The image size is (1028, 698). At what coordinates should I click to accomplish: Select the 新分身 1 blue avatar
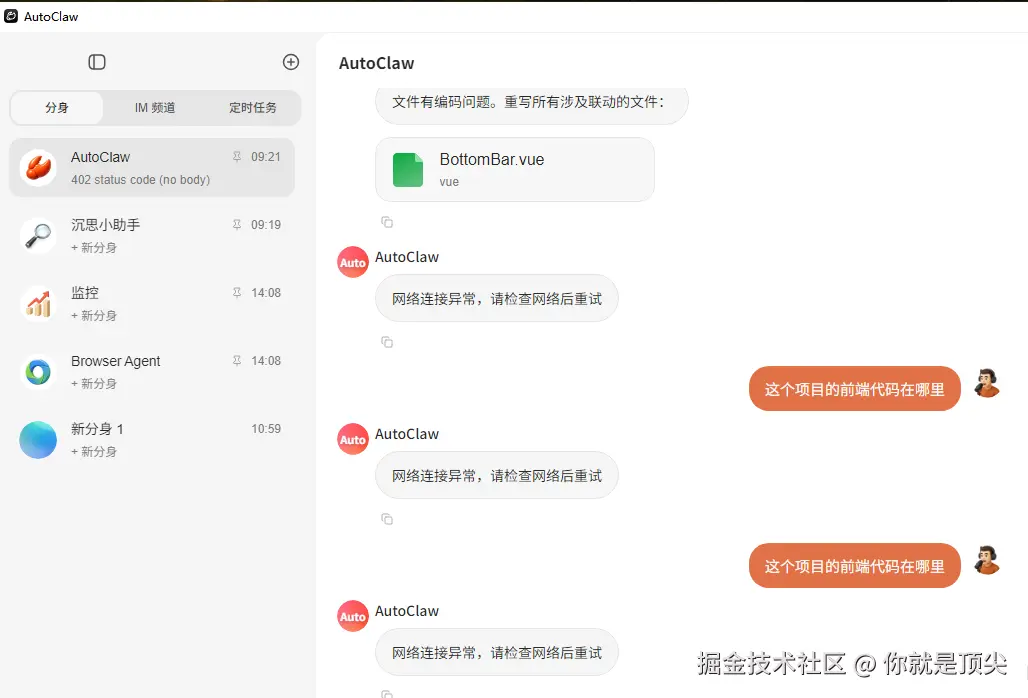click(x=37, y=438)
